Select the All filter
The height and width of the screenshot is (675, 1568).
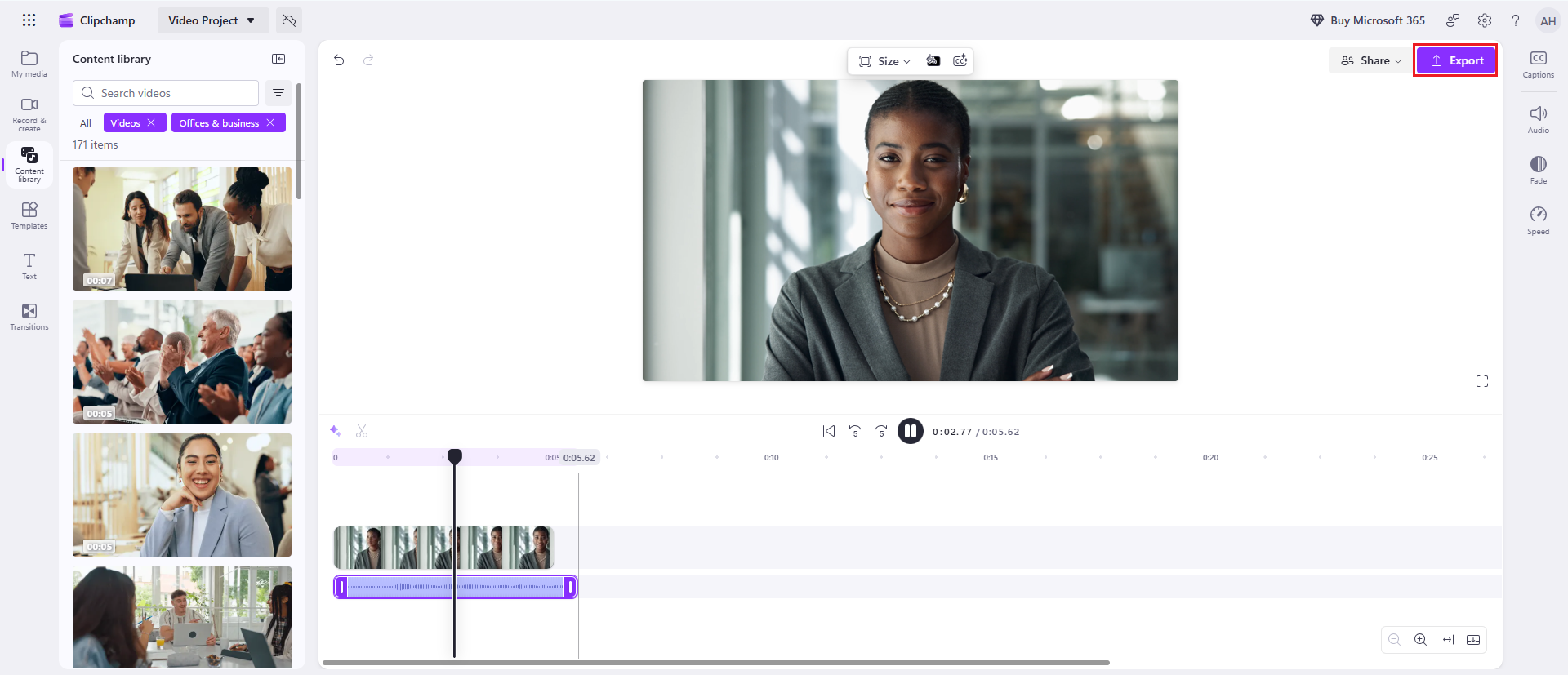[86, 123]
